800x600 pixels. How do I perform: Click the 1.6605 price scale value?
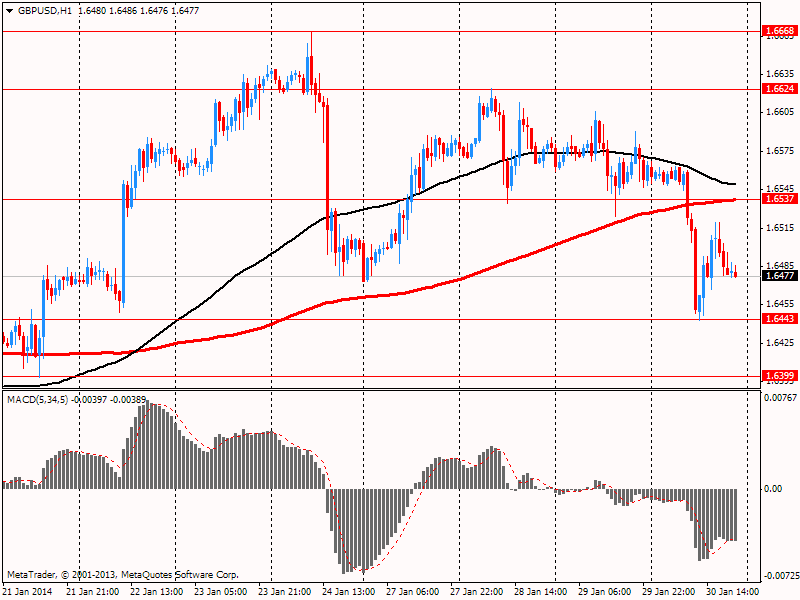click(x=781, y=112)
